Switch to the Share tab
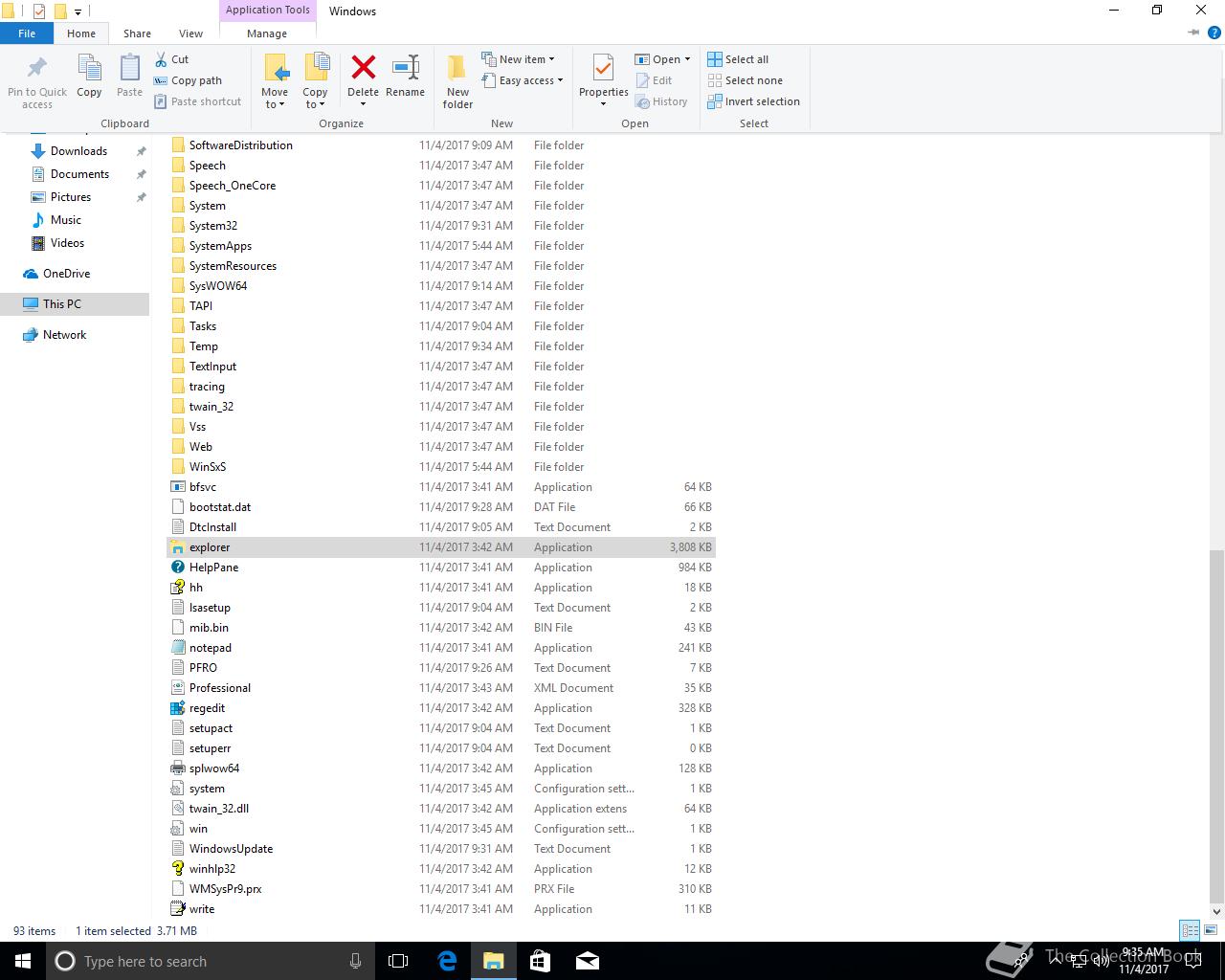1225x980 pixels. pos(137,33)
